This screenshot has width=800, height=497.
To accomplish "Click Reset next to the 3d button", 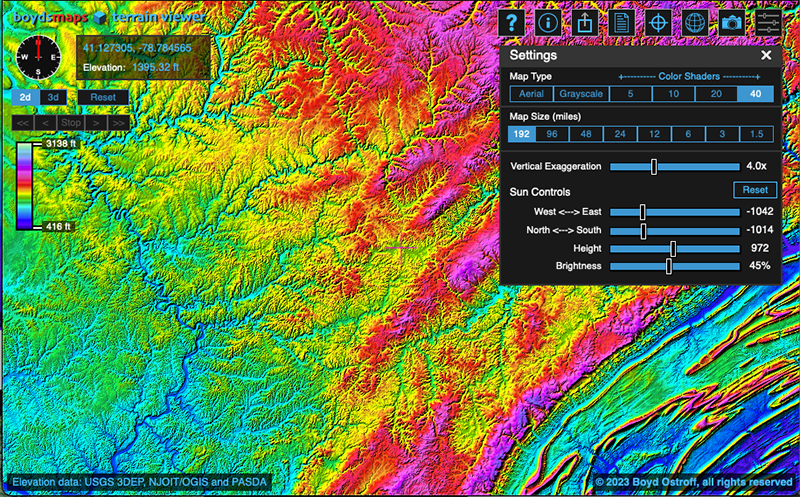I will tap(102, 97).
